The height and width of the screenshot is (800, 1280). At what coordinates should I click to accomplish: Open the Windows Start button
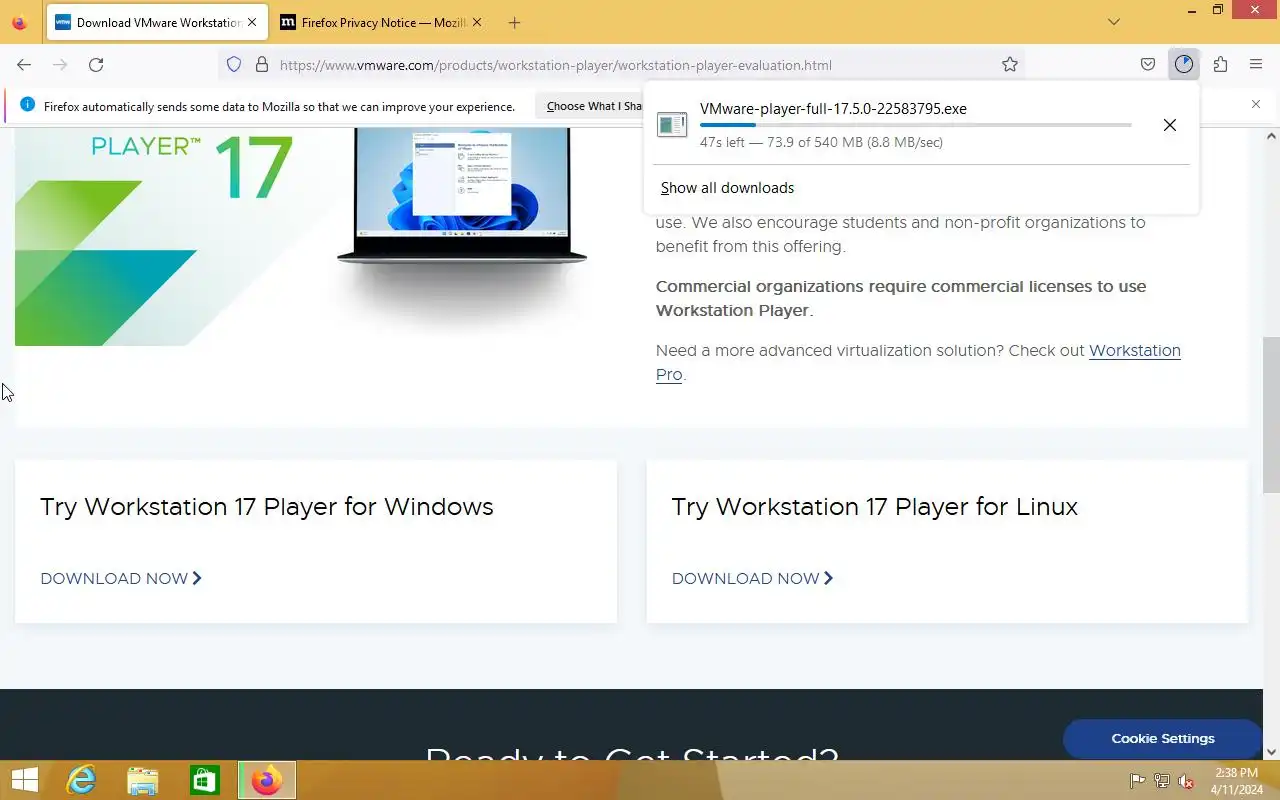point(24,780)
